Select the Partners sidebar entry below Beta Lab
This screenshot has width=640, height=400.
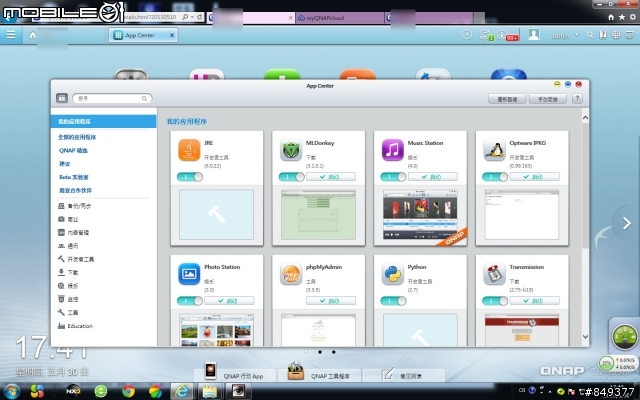pyautogui.click(x=75, y=190)
